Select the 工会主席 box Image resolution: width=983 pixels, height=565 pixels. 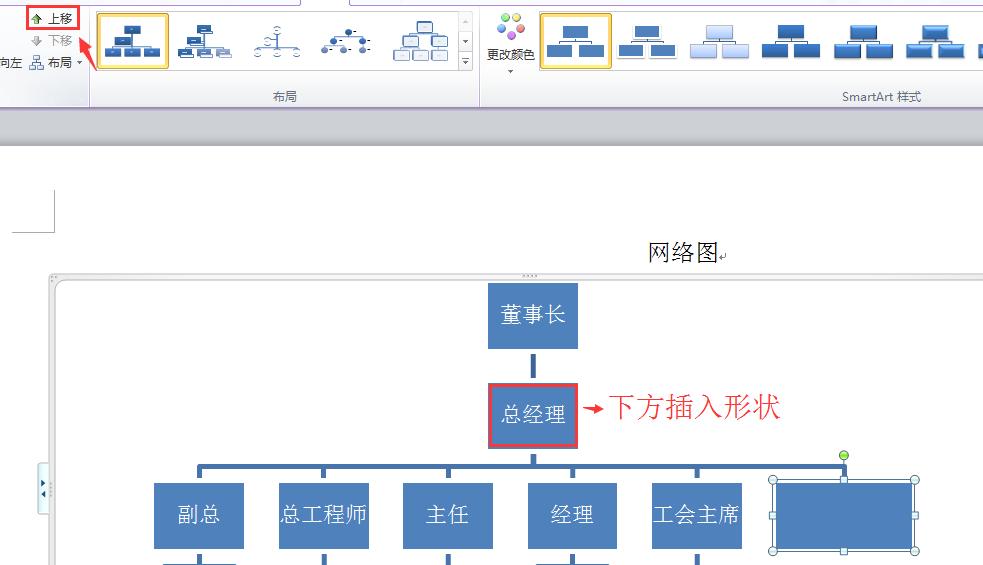pyautogui.click(x=697, y=515)
